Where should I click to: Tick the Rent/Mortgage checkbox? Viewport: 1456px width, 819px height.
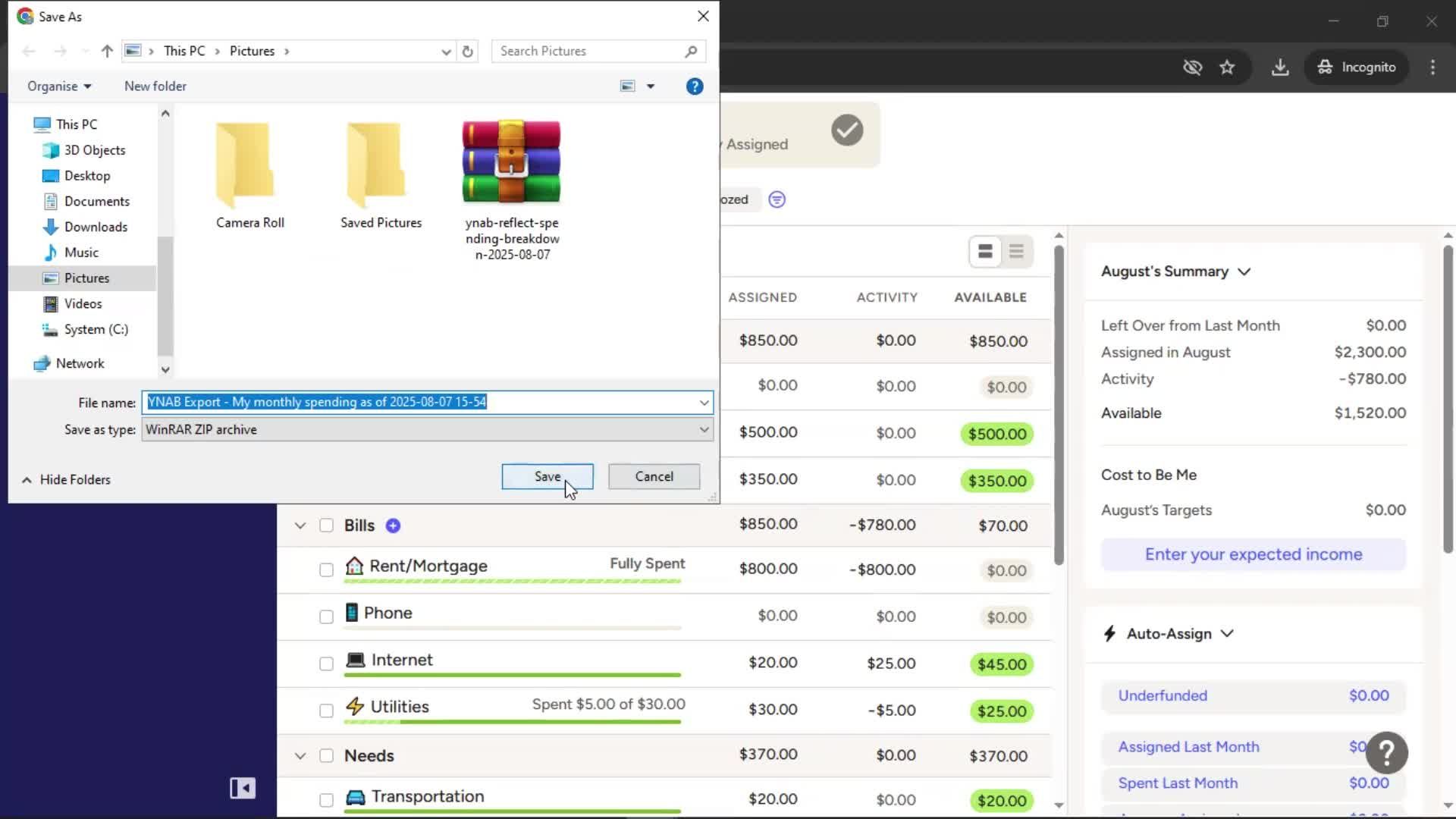[326, 570]
